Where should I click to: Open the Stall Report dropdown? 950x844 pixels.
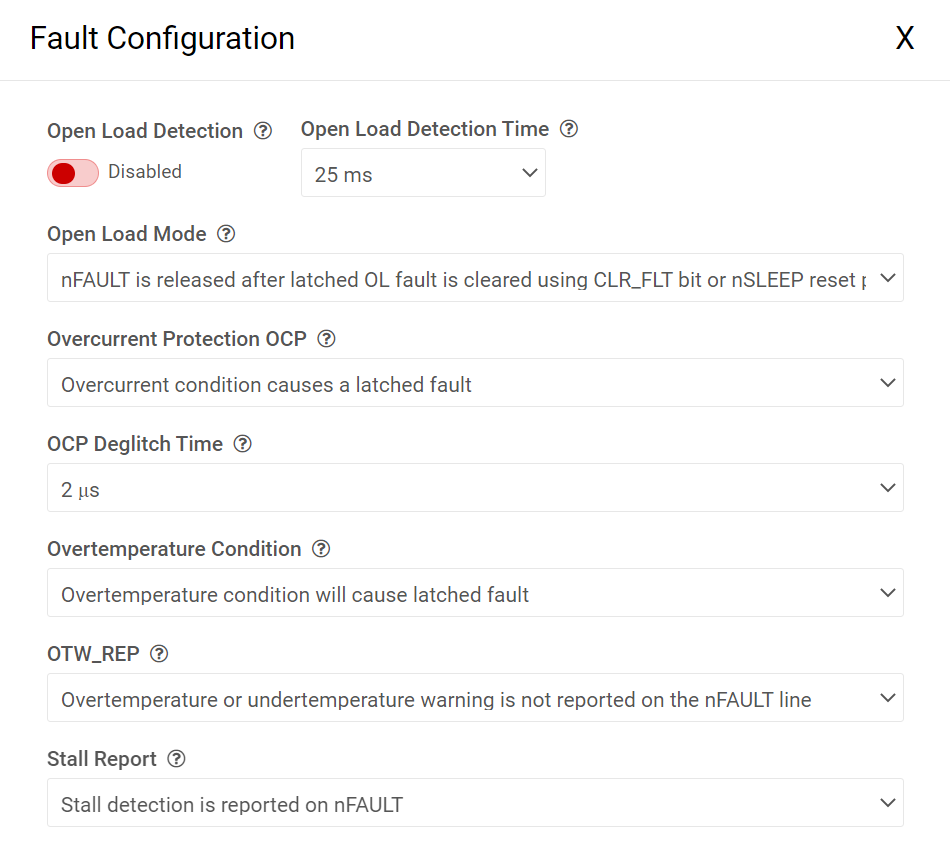click(475, 803)
